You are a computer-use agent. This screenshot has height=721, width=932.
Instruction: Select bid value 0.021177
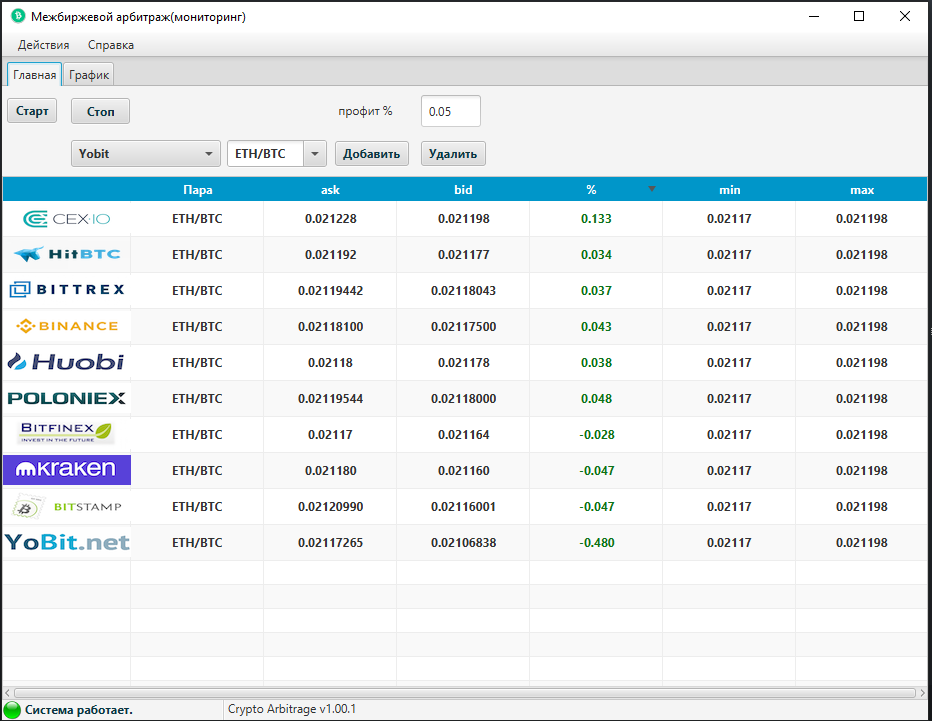(464, 254)
